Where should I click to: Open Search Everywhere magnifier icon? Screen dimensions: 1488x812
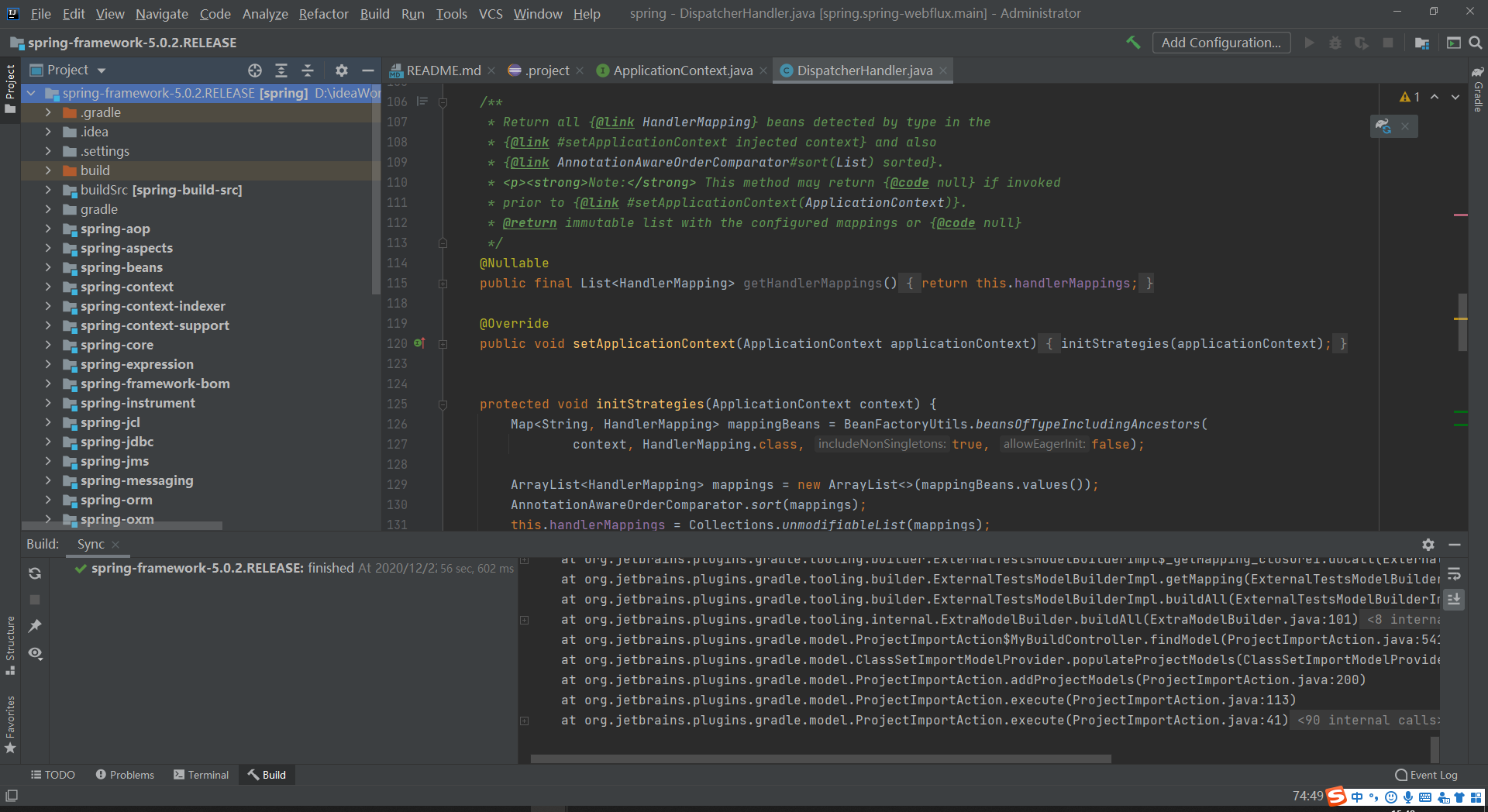tap(1476, 43)
